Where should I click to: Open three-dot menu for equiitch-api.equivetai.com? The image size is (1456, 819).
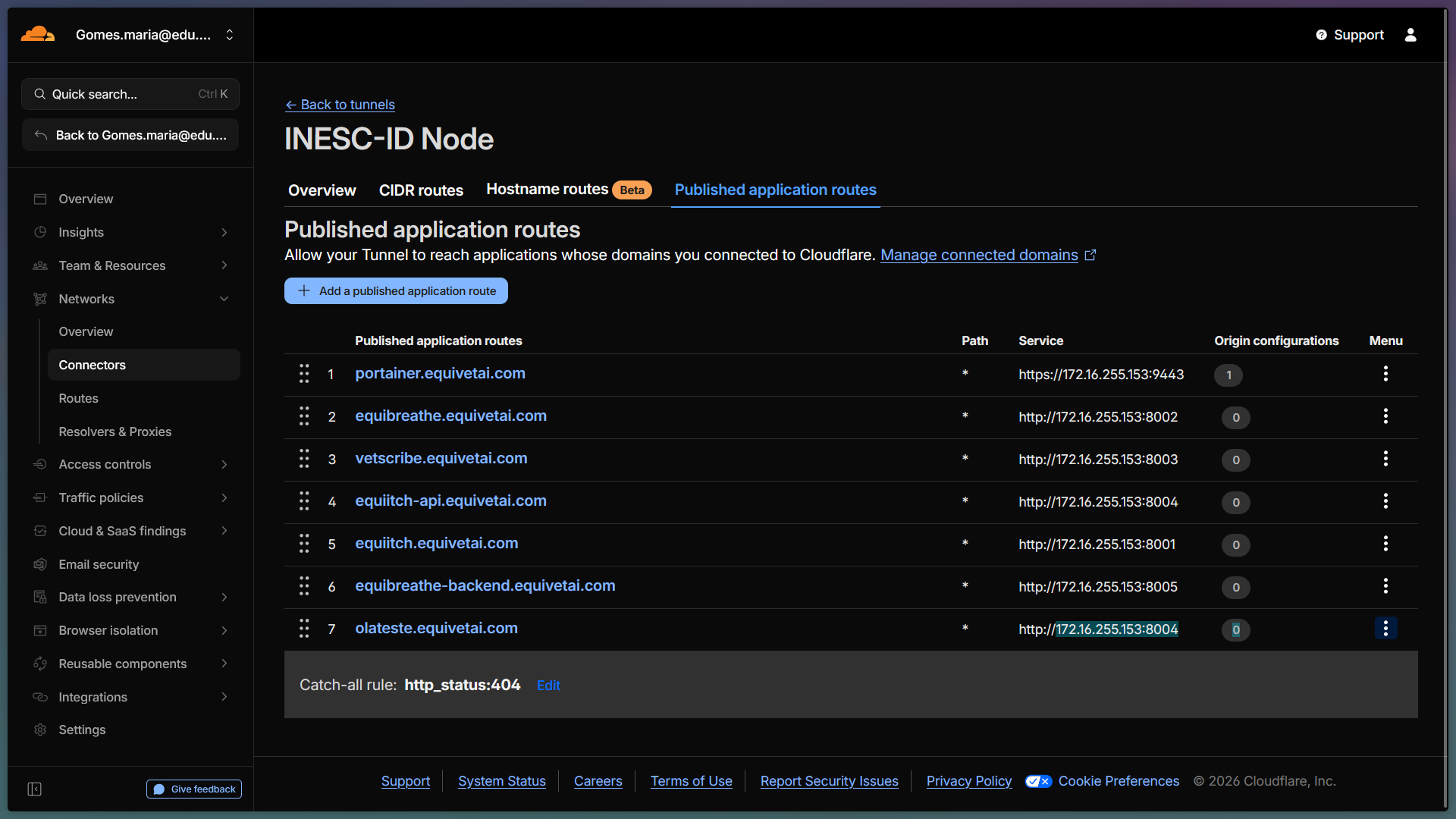pyautogui.click(x=1385, y=501)
